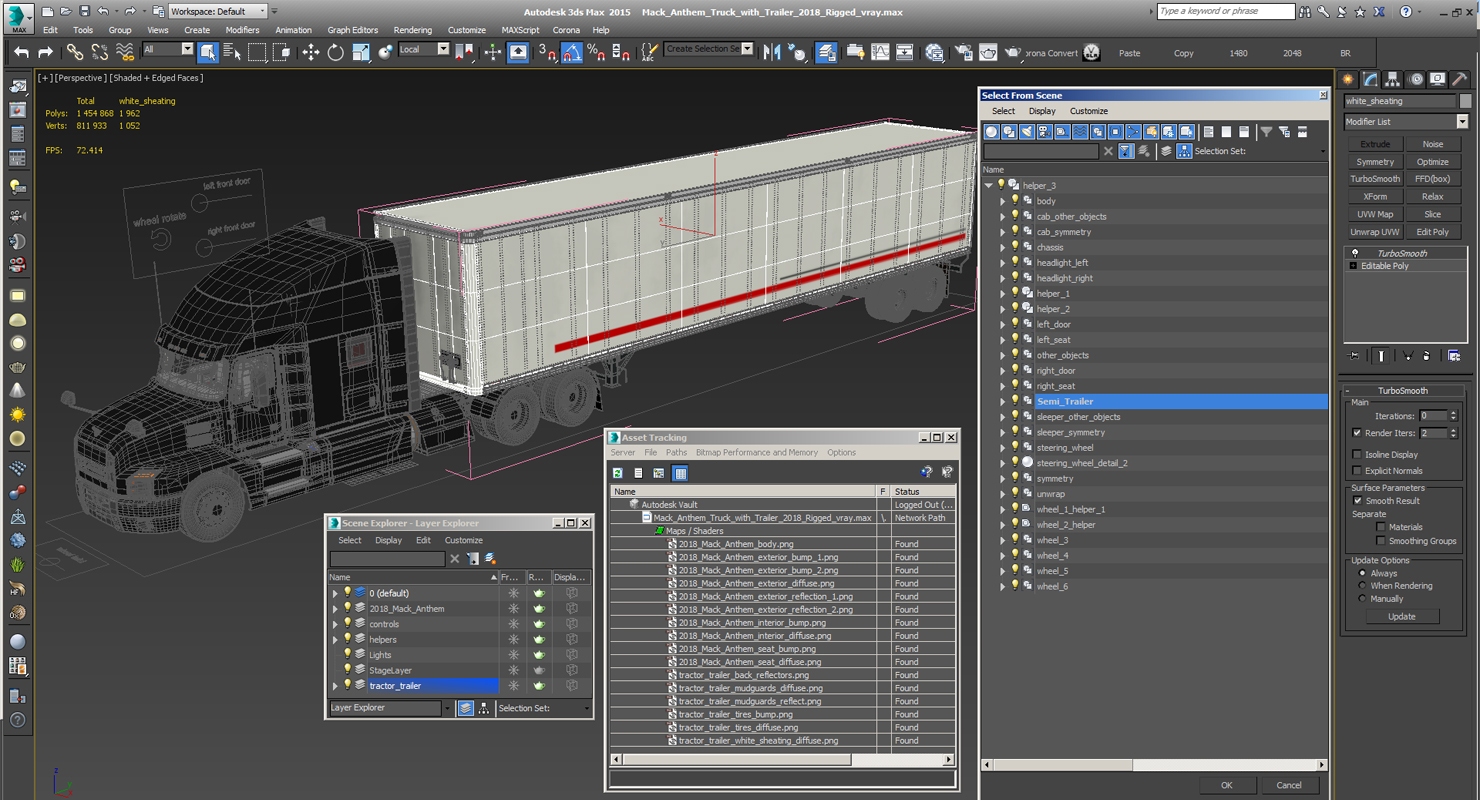
Task: Open Select by Name tool
Action: [232, 52]
